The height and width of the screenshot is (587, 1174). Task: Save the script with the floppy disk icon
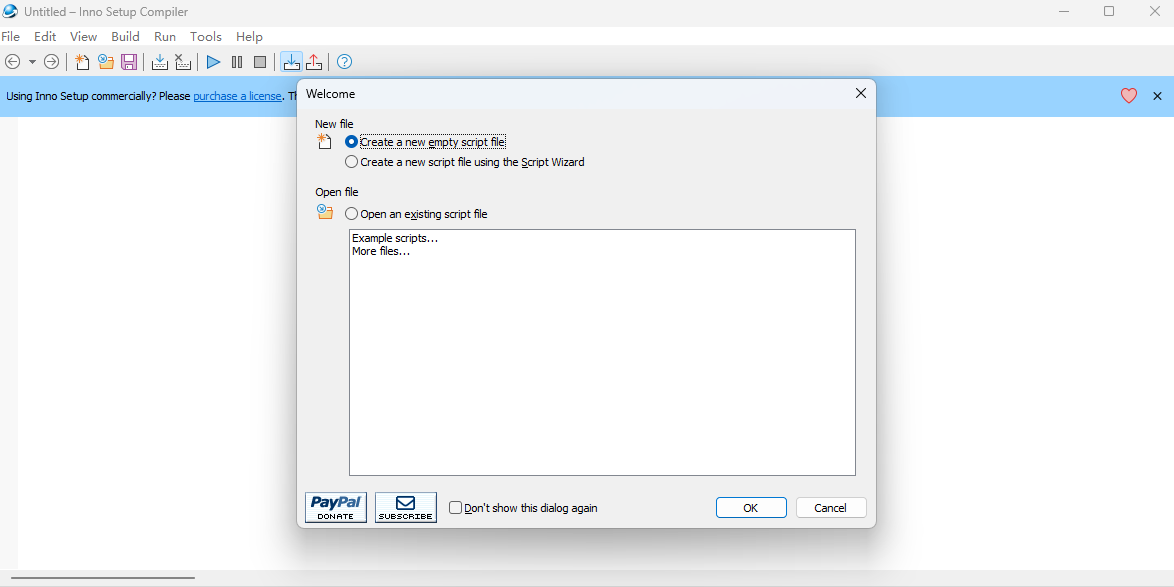pos(129,61)
